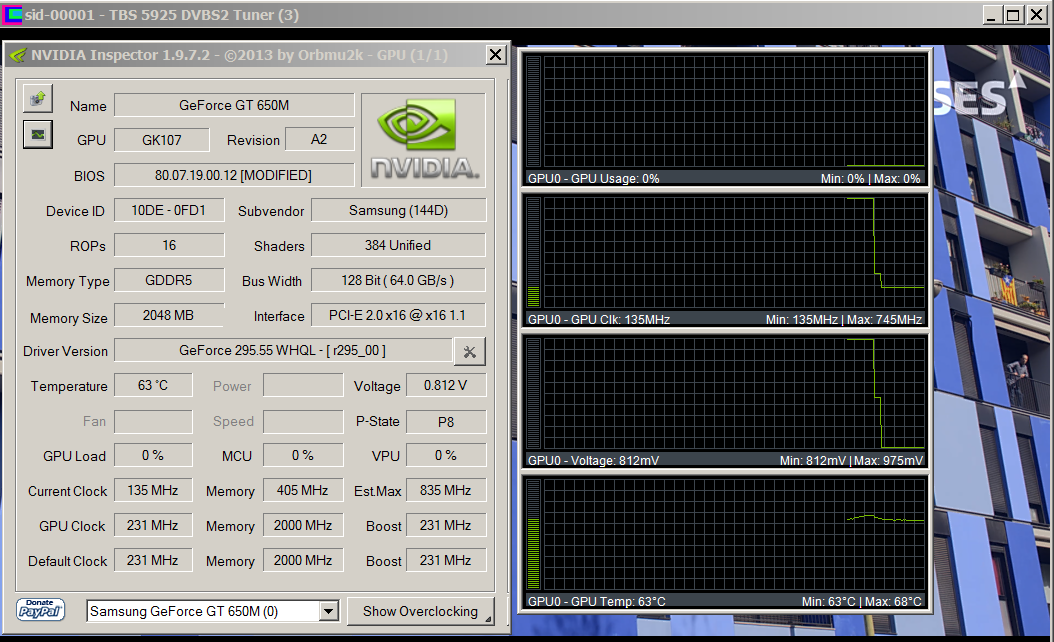Click the empty Fan field
Viewport: 1054px width, 642px height.
[x=153, y=422]
